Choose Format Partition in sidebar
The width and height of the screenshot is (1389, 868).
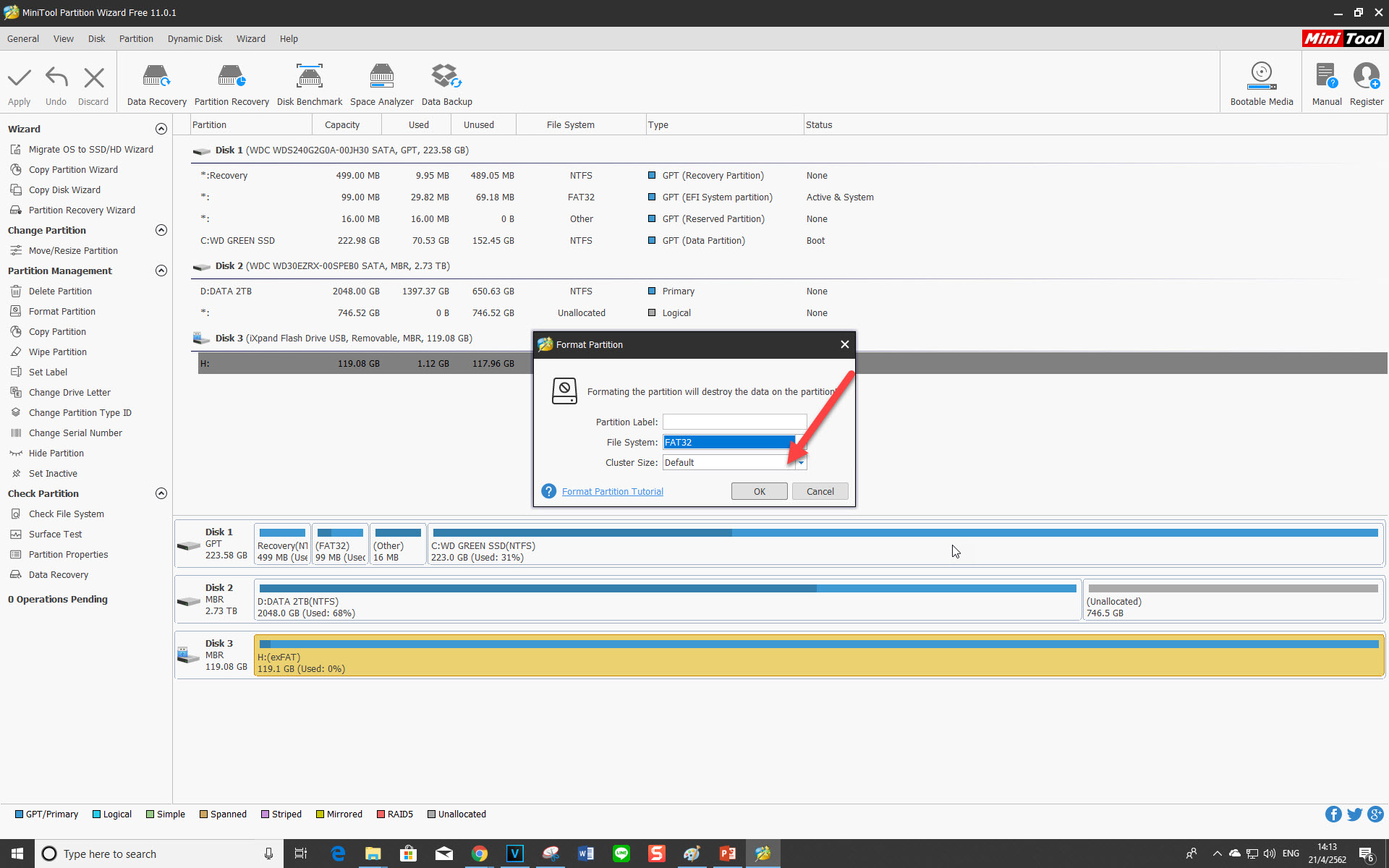(x=61, y=311)
